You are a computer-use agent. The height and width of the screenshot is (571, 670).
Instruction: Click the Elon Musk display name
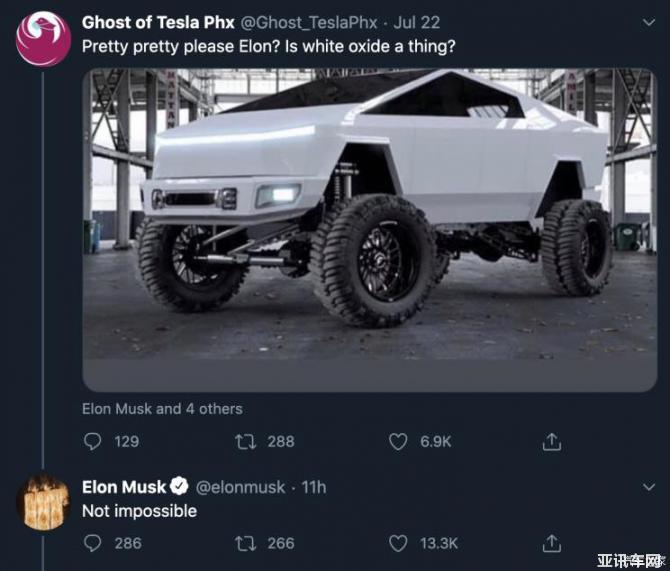[x=124, y=487]
